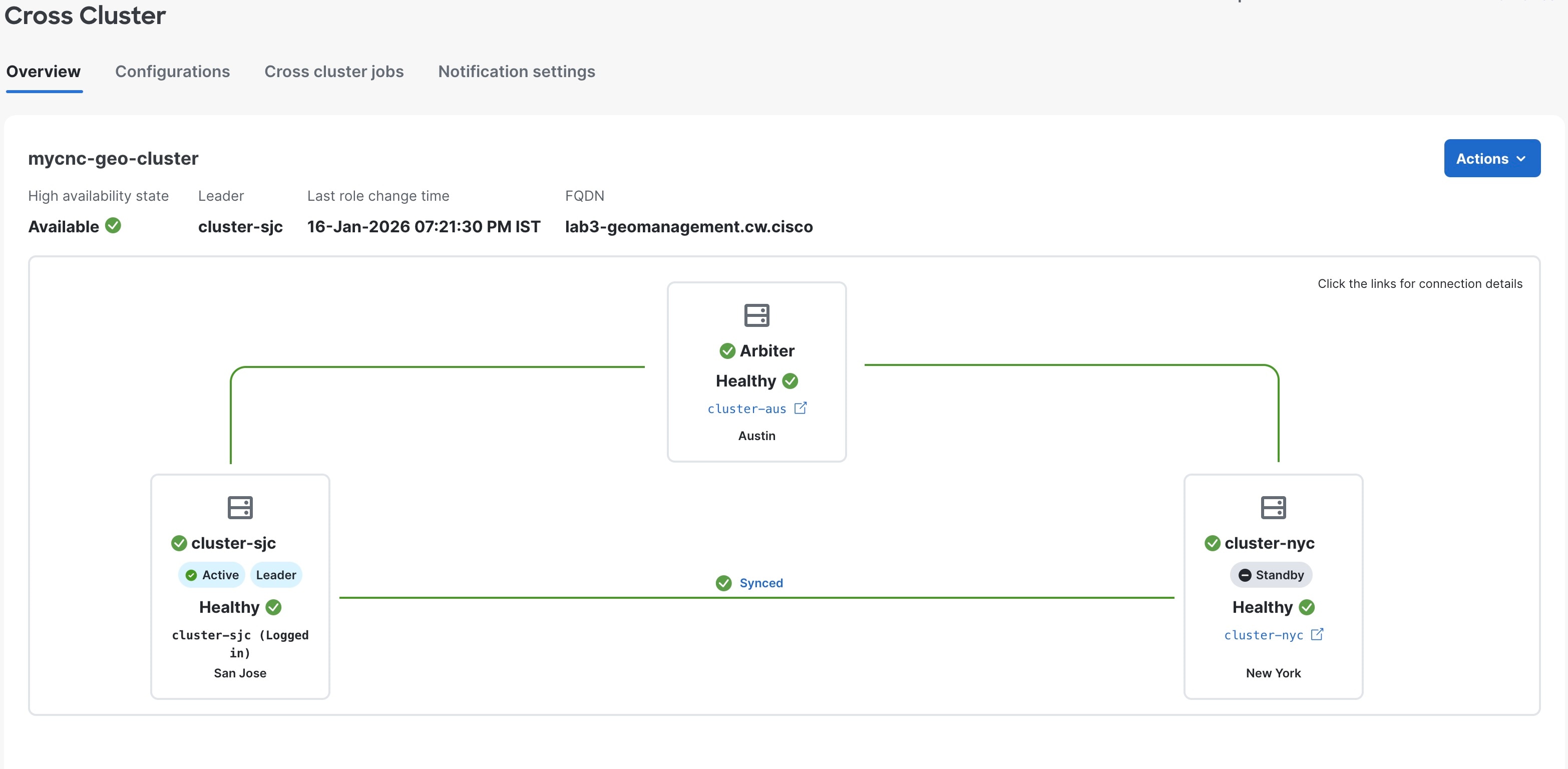Open the cluster-aus link

(746, 409)
